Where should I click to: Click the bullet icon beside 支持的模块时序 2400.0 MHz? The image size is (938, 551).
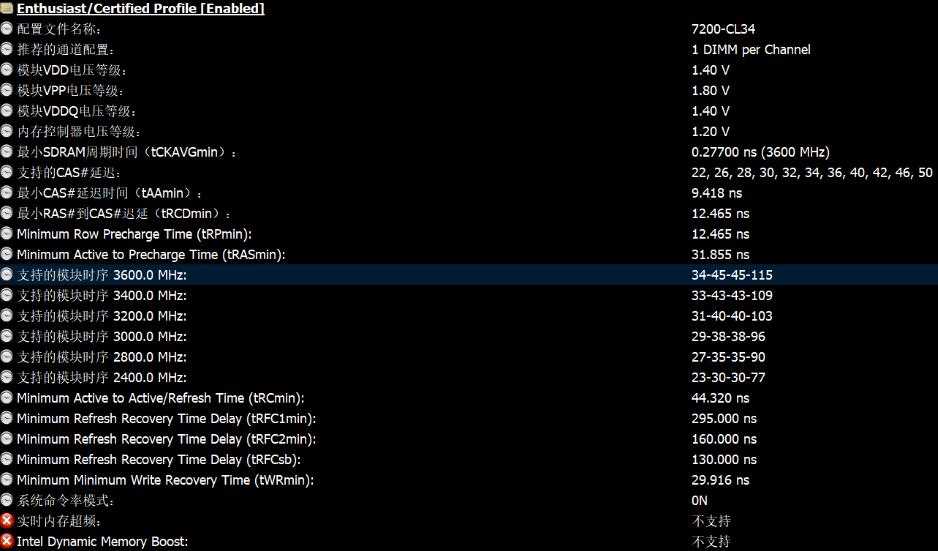(7, 377)
